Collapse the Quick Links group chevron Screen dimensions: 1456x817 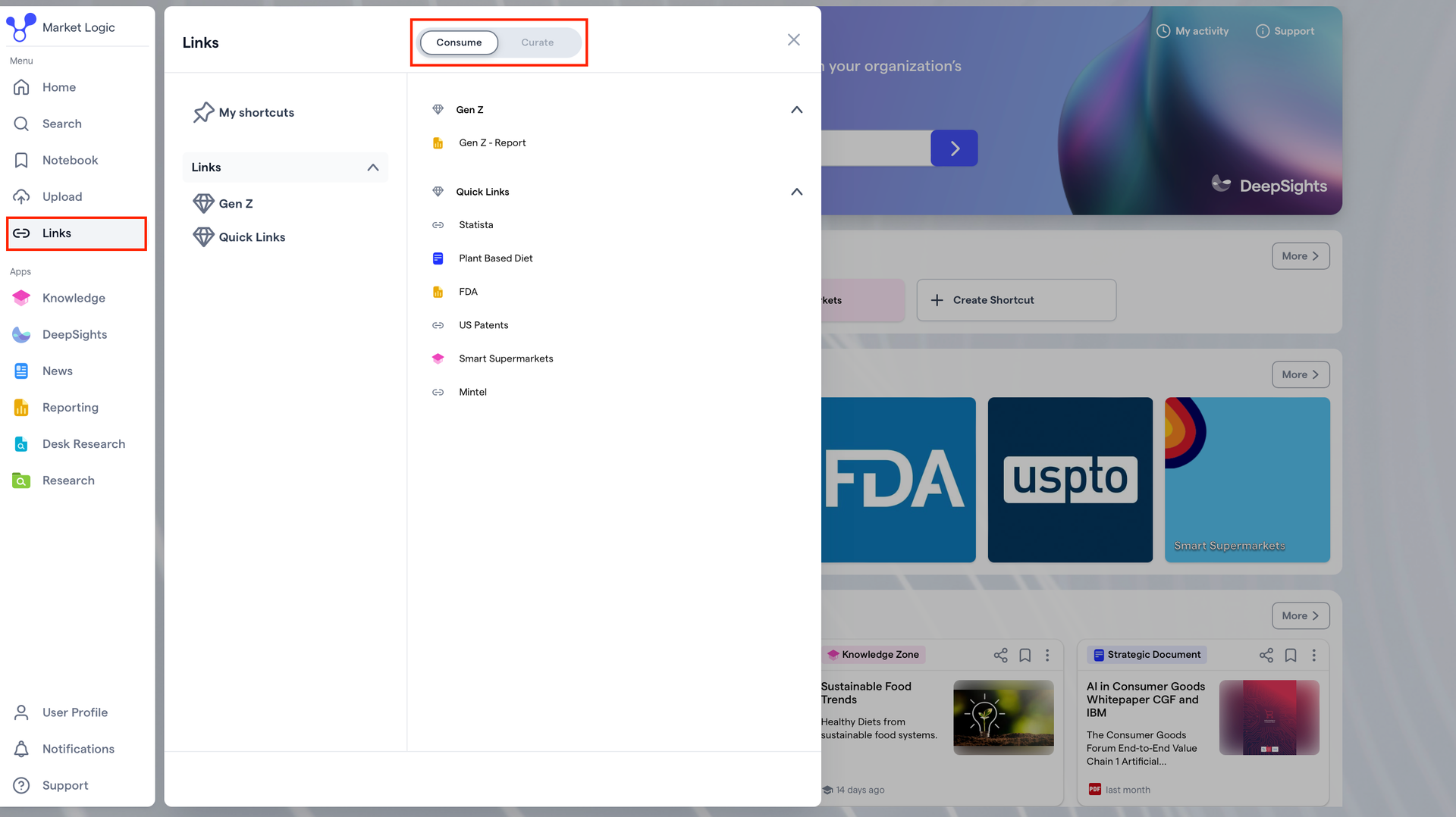click(796, 192)
